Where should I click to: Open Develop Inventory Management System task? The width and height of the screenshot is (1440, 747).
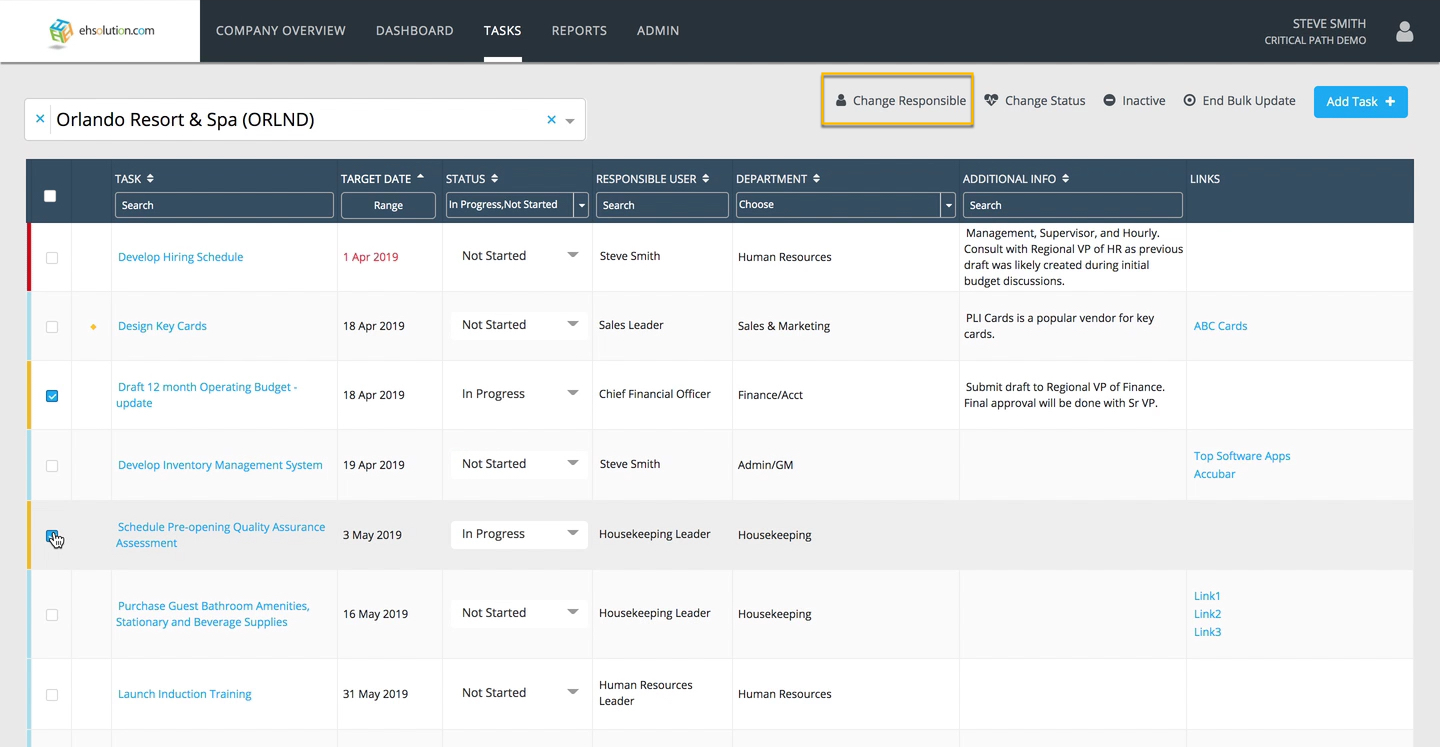pos(220,465)
